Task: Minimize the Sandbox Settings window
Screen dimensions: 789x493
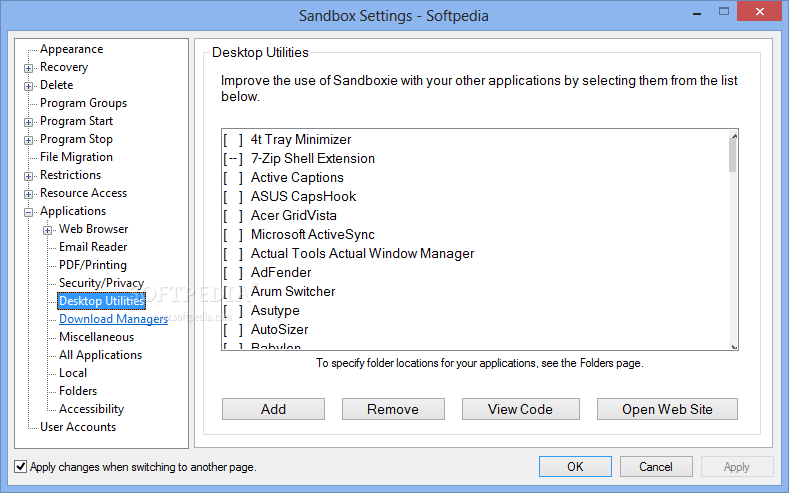Action: tap(697, 13)
